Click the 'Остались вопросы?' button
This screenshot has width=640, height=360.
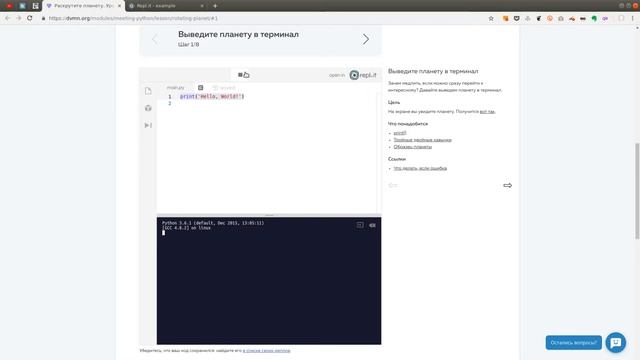click(x=573, y=342)
